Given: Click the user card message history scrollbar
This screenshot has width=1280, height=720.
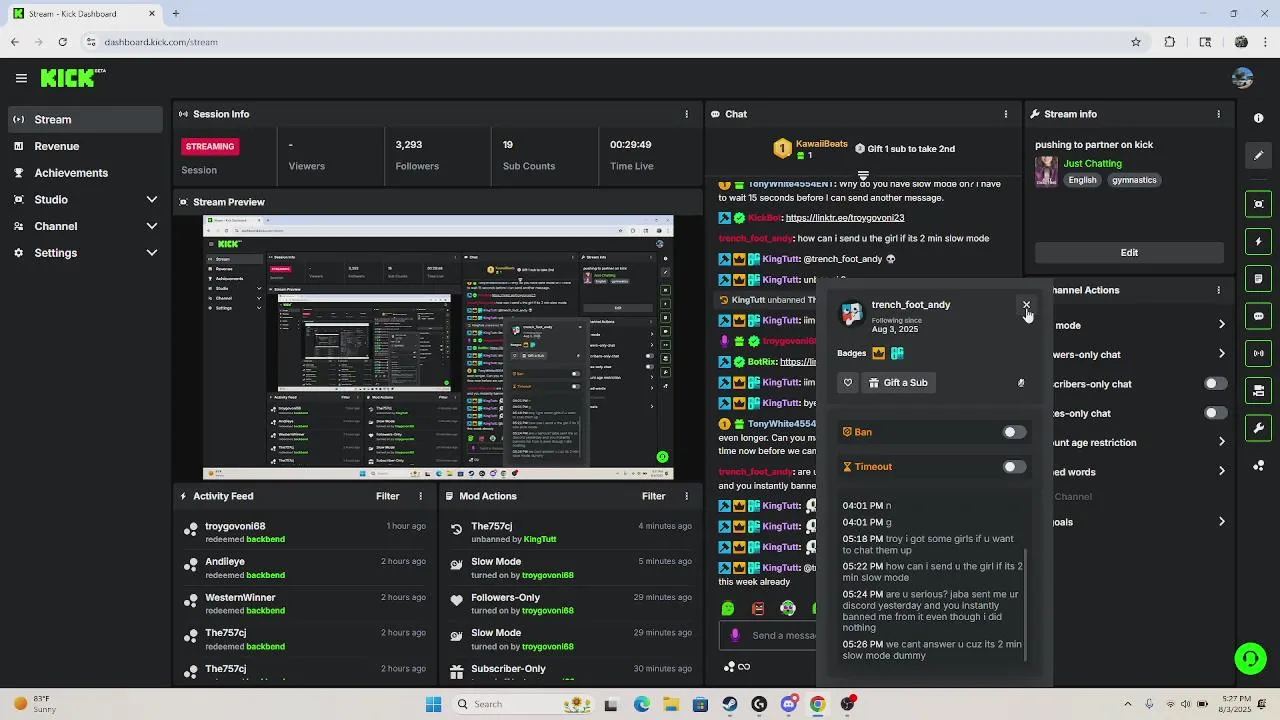Looking at the screenshot, I should coord(1026,606).
